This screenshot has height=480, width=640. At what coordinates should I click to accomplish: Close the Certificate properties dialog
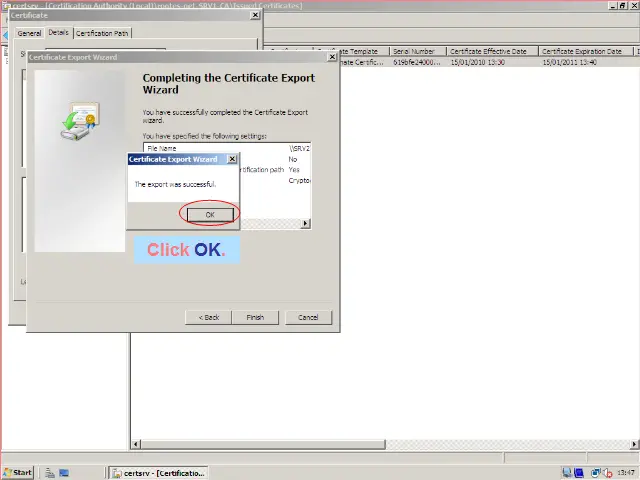coord(254,15)
